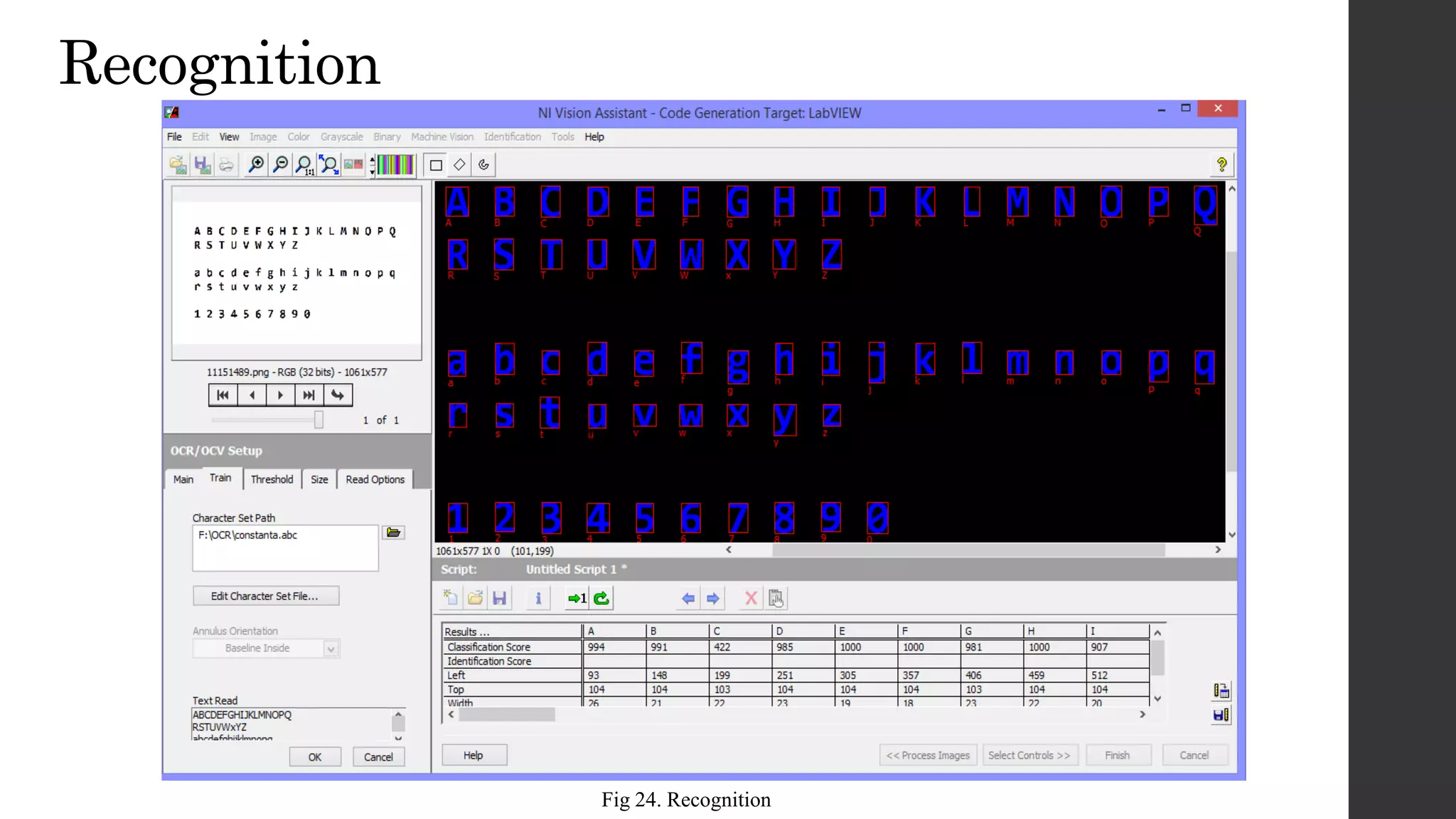Viewport: 1456px width, 819px height.
Task: Open the Help menu
Action: pyautogui.click(x=594, y=136)
